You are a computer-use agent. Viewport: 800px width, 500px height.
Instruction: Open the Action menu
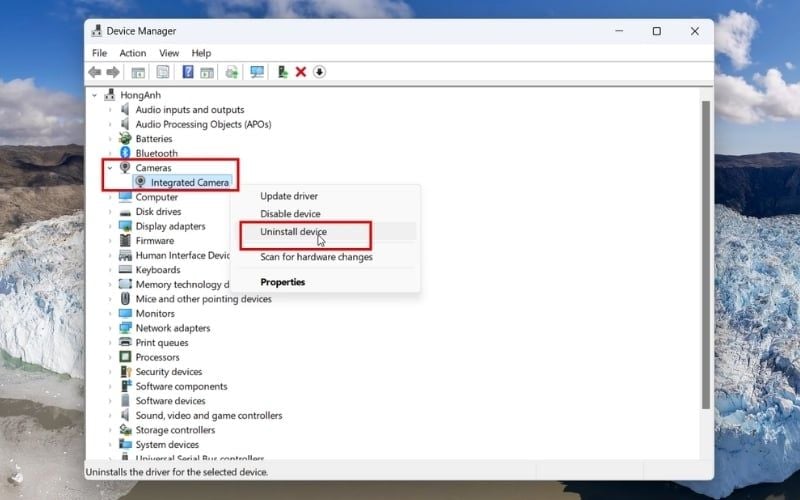coord(133,53)
